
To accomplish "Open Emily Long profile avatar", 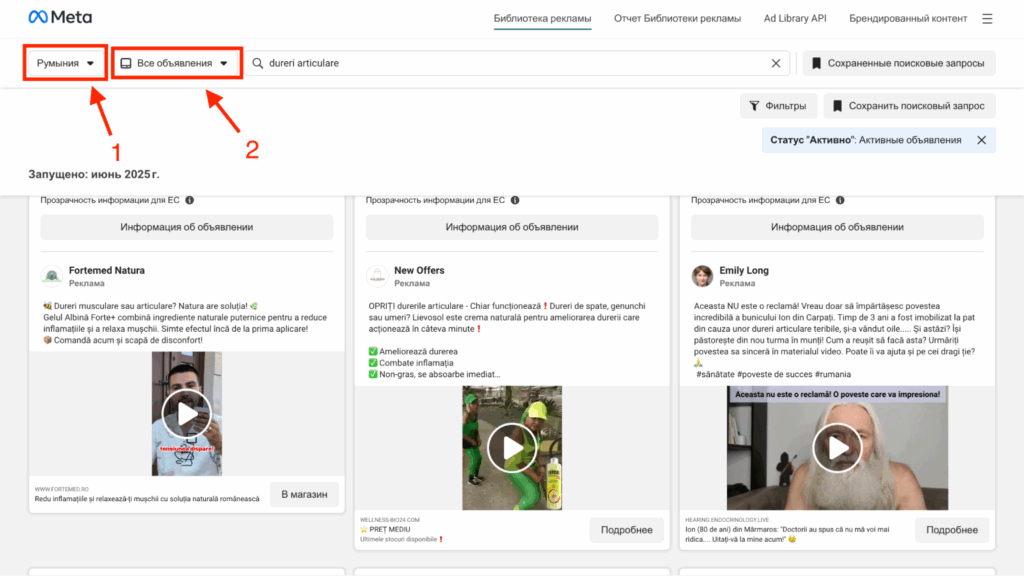I will click(x=702, y=276).
